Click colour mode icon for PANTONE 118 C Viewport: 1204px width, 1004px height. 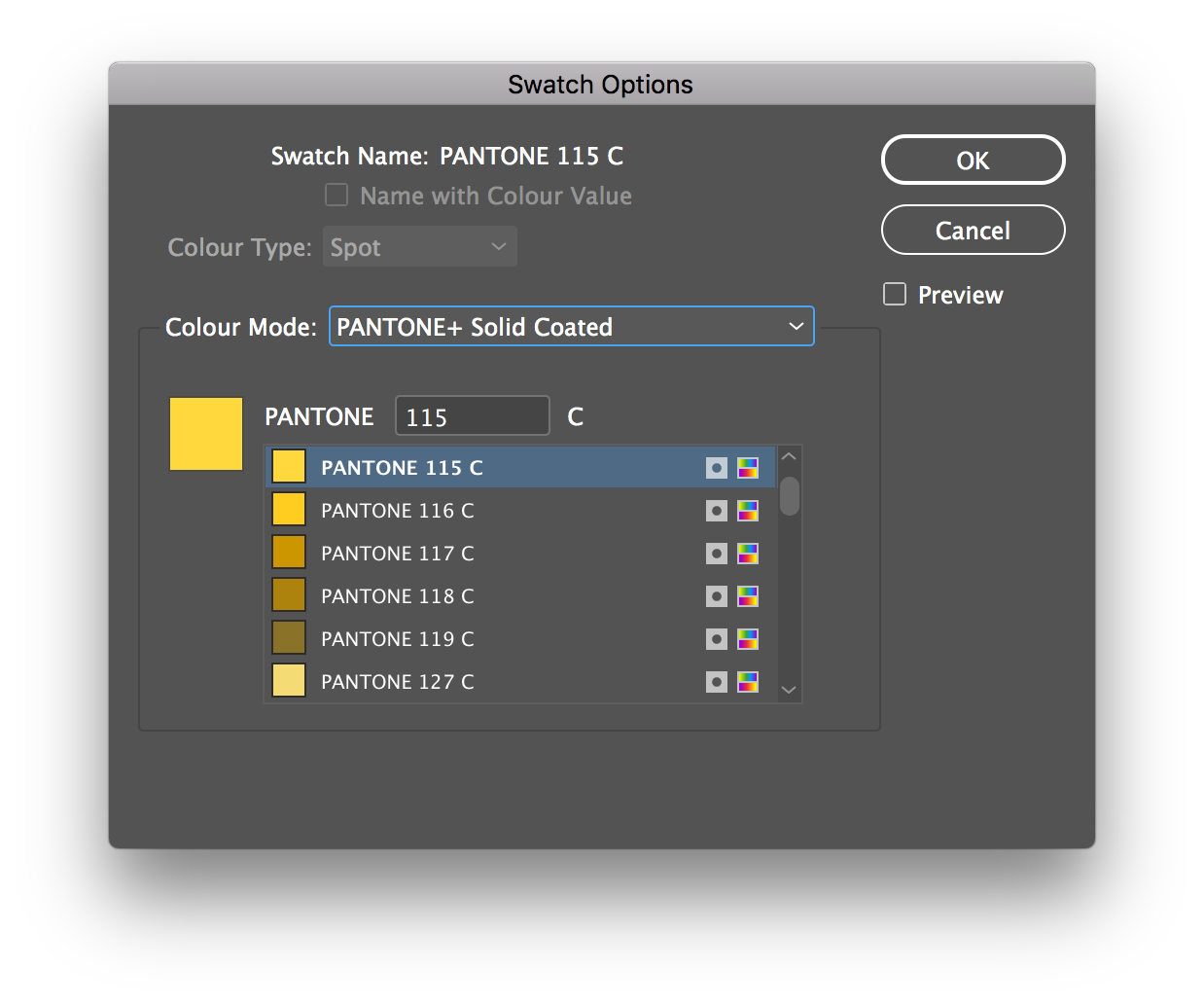[748, 596]
